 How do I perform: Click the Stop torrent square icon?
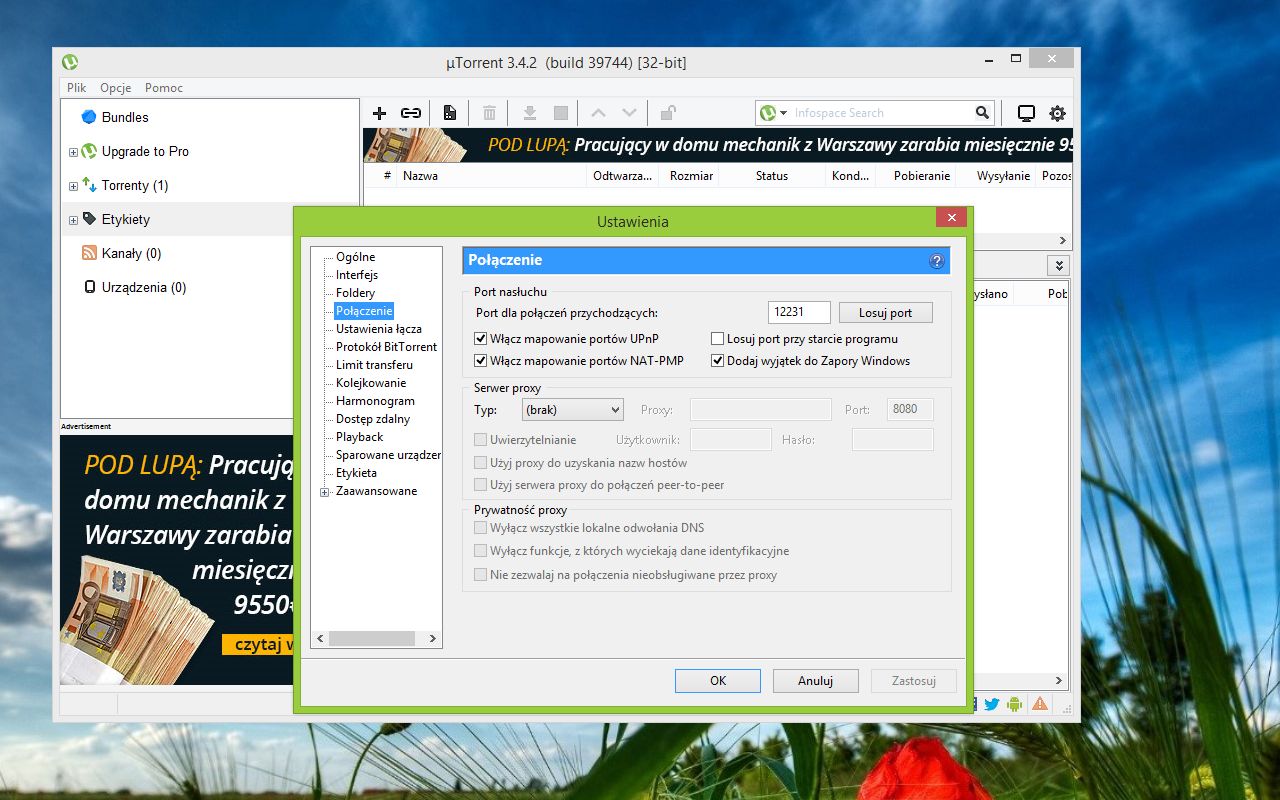click(x=561, y=113)
